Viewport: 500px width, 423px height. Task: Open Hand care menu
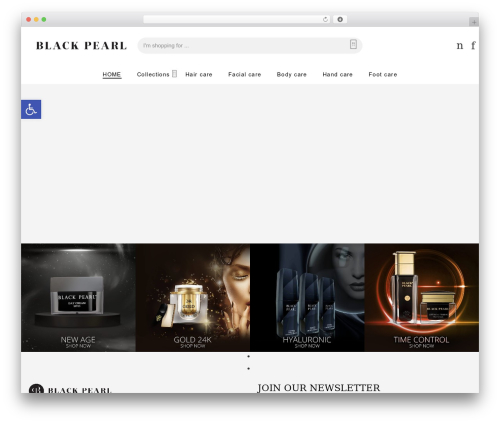337,74
